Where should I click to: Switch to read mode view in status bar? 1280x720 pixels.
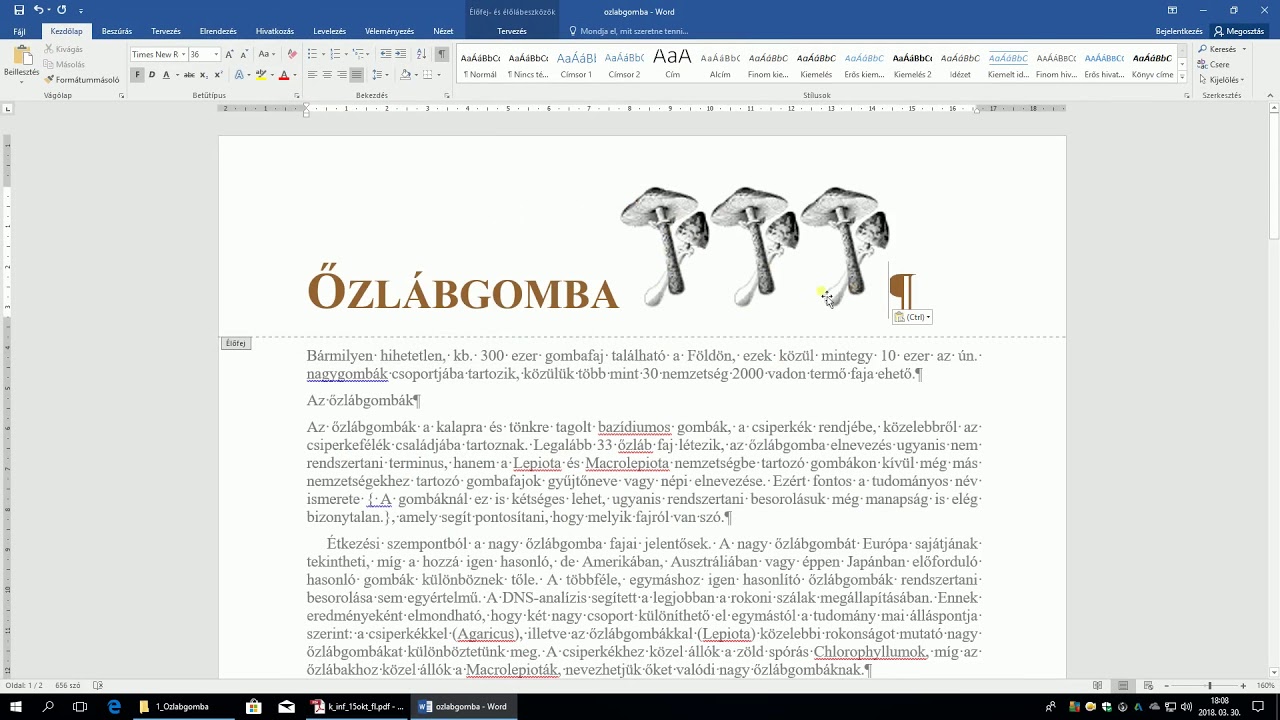[x=1098, y=685]
